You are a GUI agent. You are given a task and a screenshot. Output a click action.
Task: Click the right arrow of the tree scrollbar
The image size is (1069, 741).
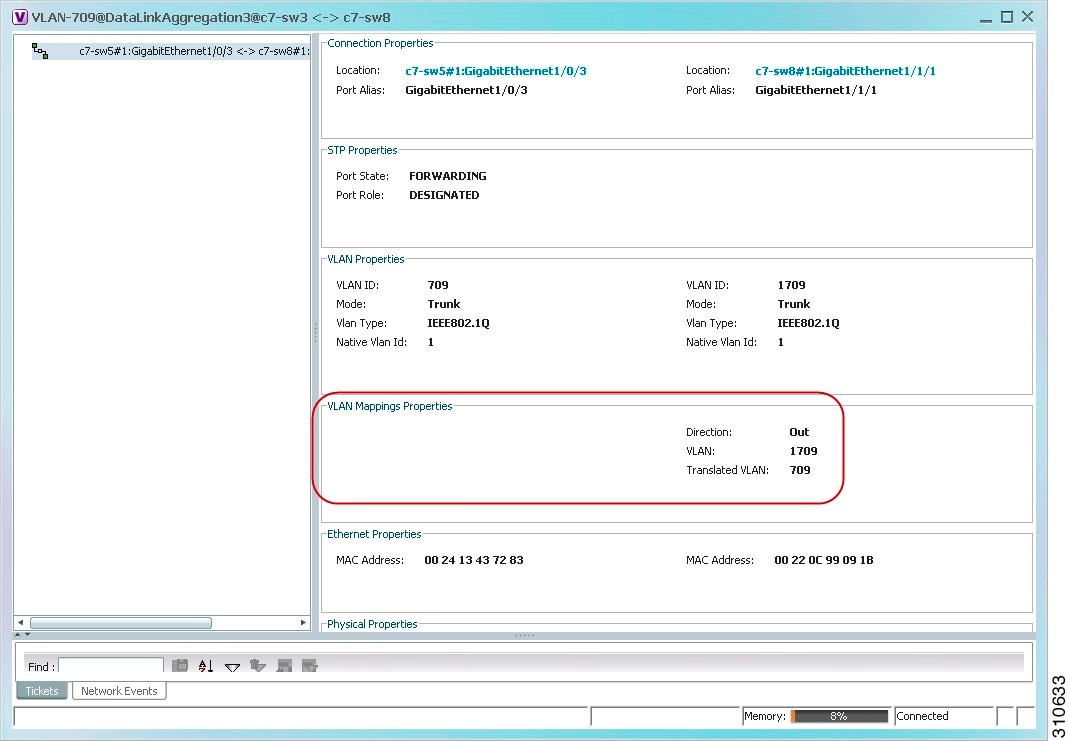[x=303, y=622]
